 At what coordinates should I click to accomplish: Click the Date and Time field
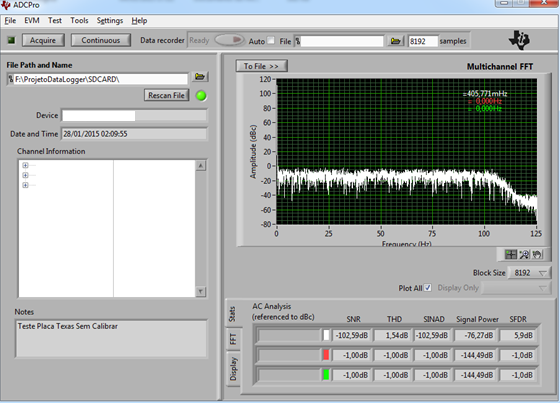click(134, 134)
